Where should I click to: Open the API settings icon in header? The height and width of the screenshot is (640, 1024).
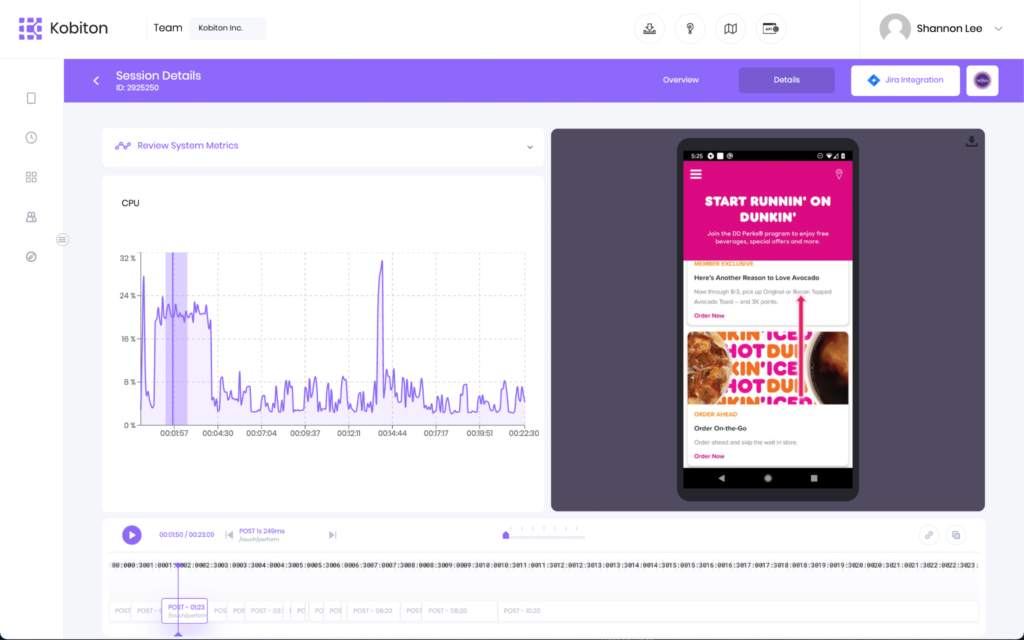[x=771, y=29]
